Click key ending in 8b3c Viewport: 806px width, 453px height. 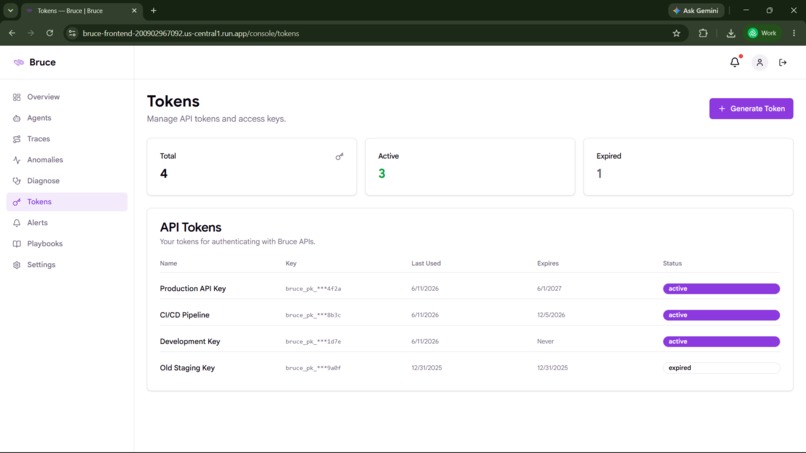click(313, 315)
